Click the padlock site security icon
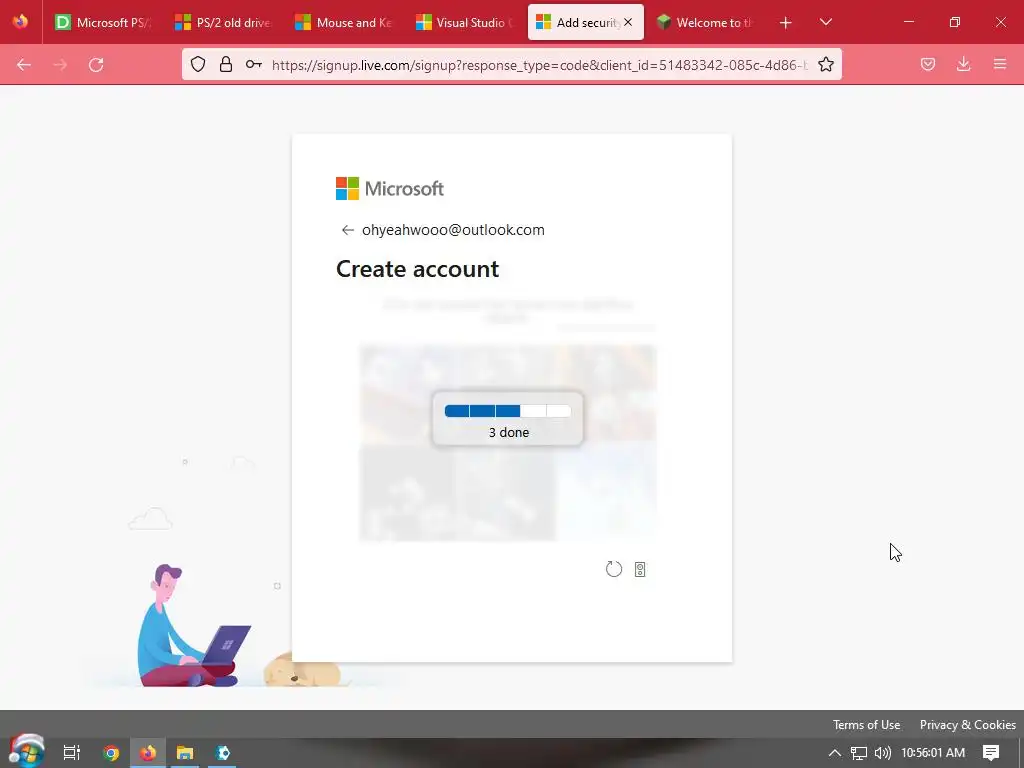This screenshot has height=768, width=1024. [226, 64]
